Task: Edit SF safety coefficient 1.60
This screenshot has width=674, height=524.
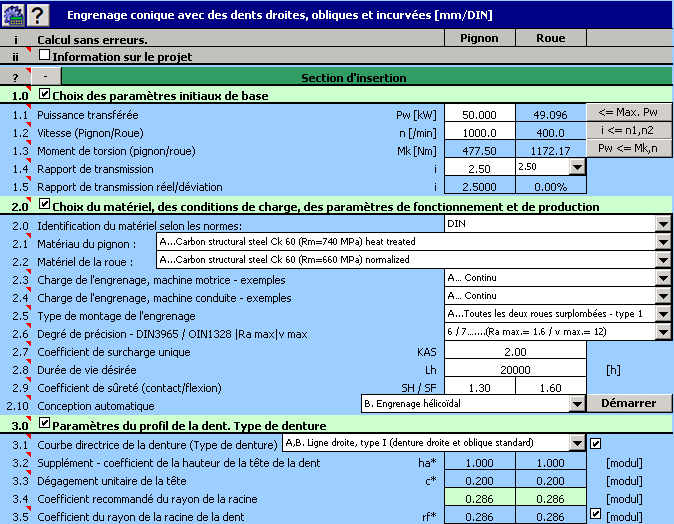Action: (551, 388)
